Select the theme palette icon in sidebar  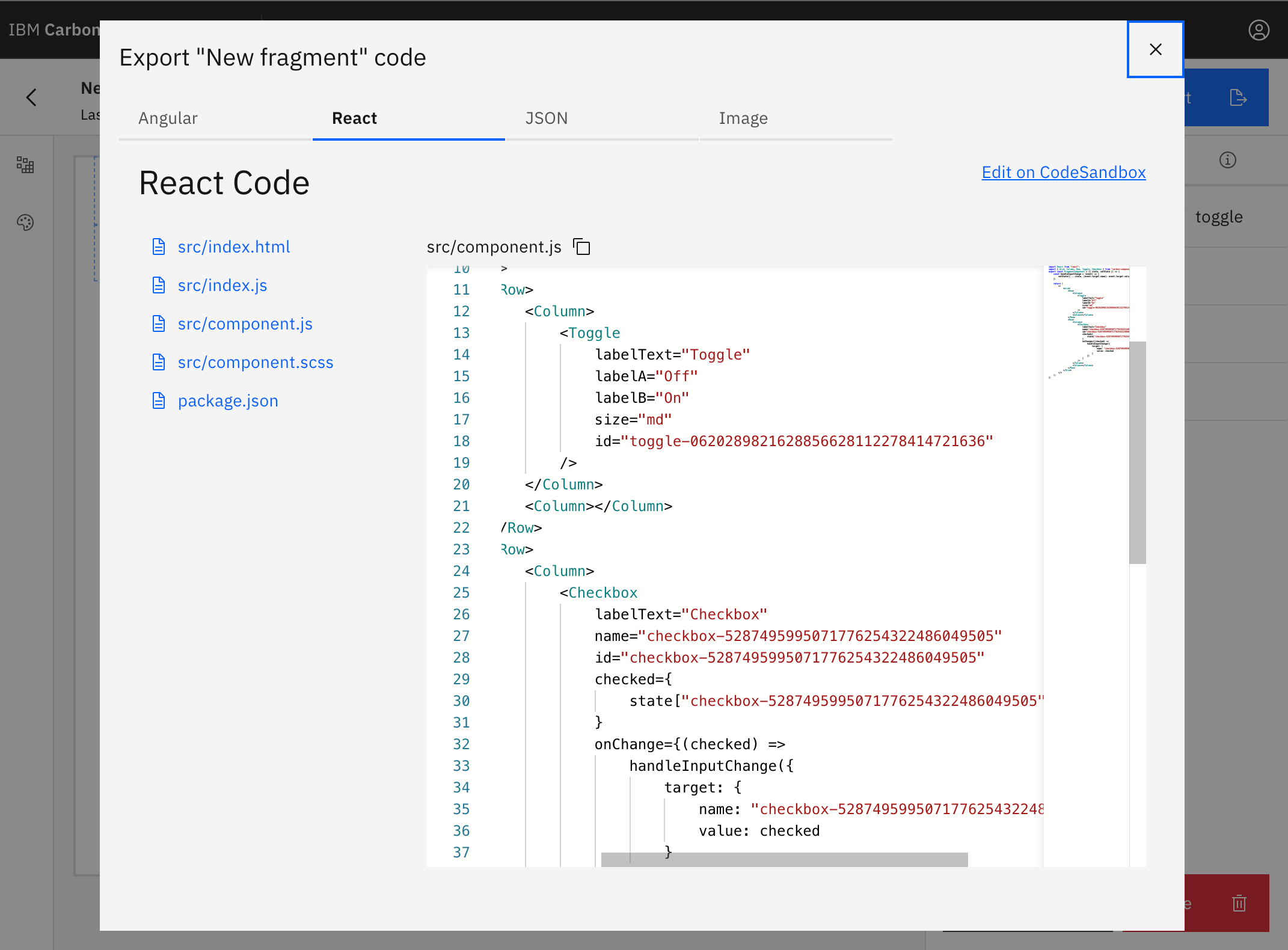[x=25, y=223]
